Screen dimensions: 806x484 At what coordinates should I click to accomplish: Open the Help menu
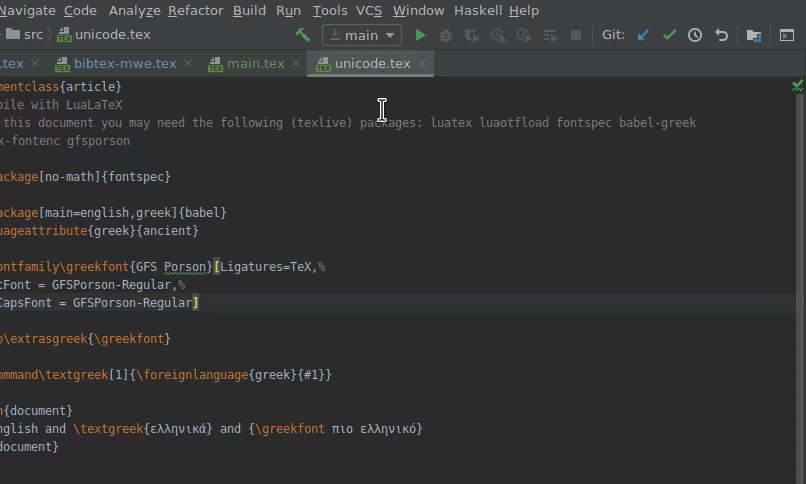tap(524, 10)
